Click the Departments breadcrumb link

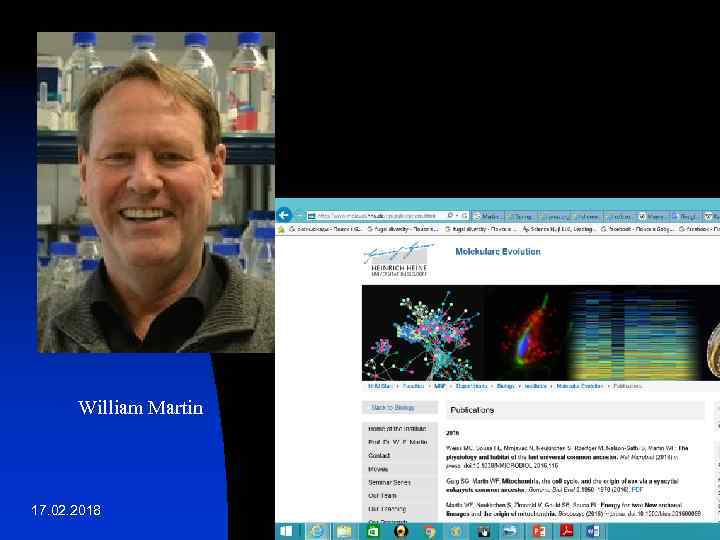pos(472,386)
